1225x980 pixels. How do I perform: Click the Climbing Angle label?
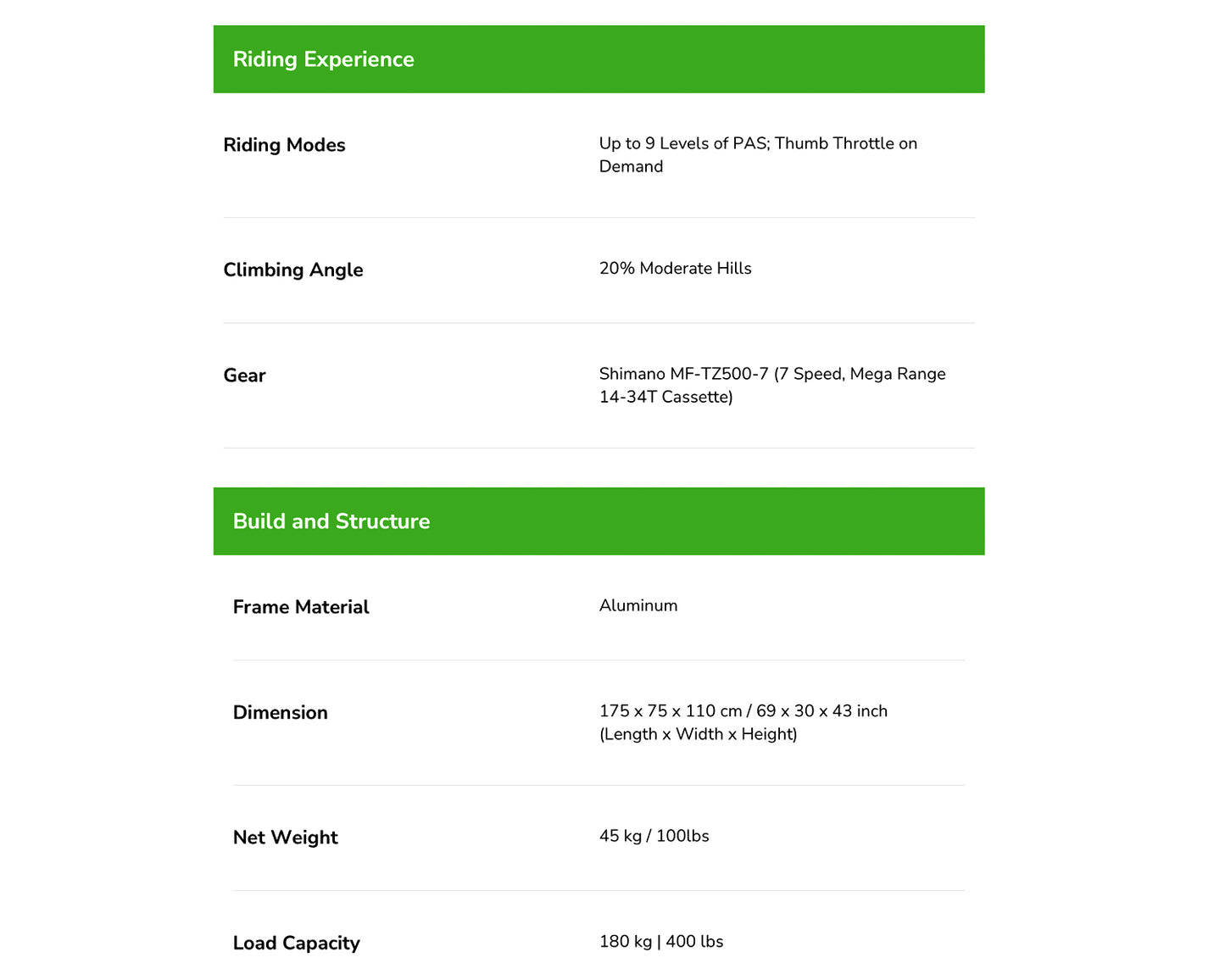click(293, 270)
